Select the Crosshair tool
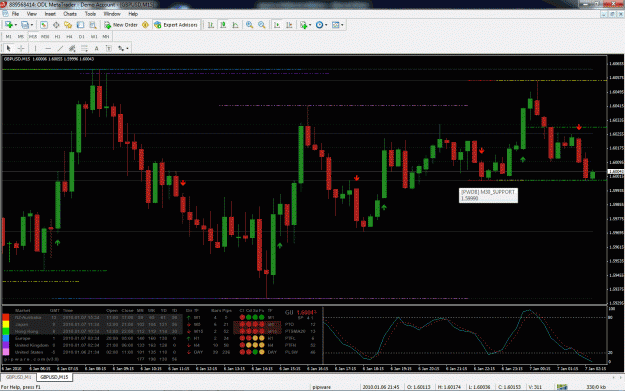This screenshot has height=391, width=625. pyautogui.click(x=21, y=48)
